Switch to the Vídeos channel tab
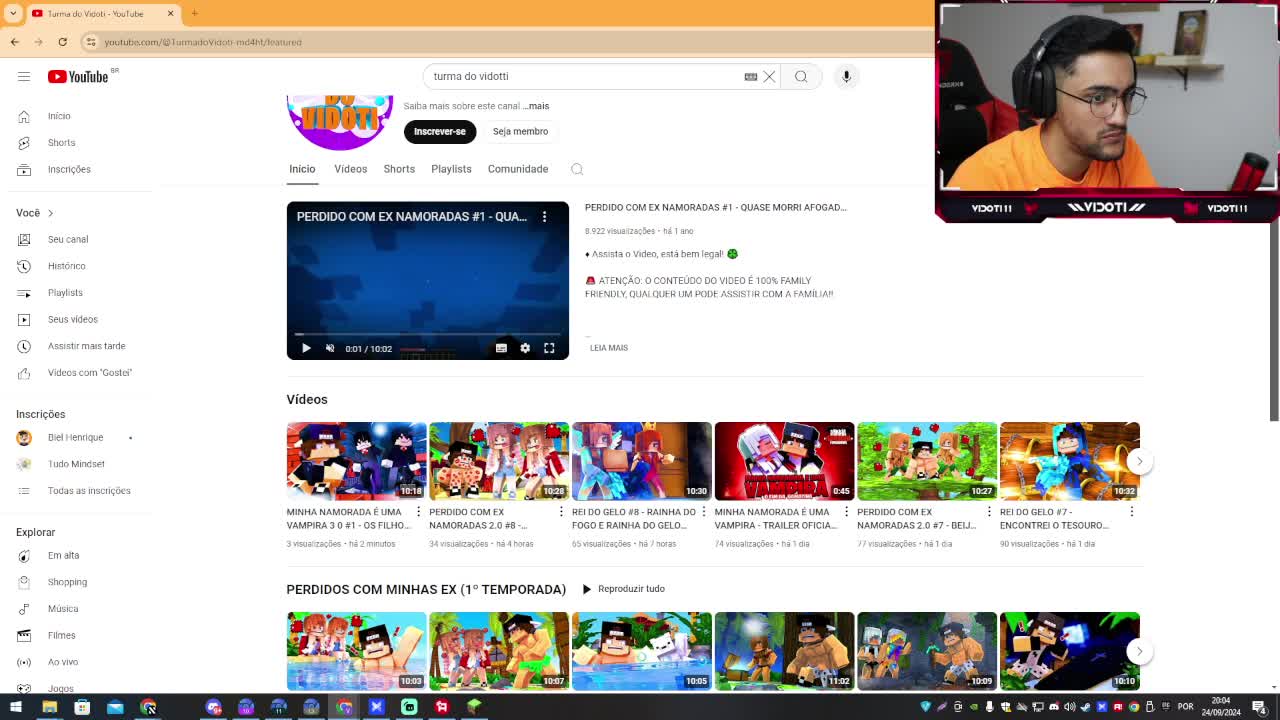This screenshot has width=1280, height=720. (350, 169)
